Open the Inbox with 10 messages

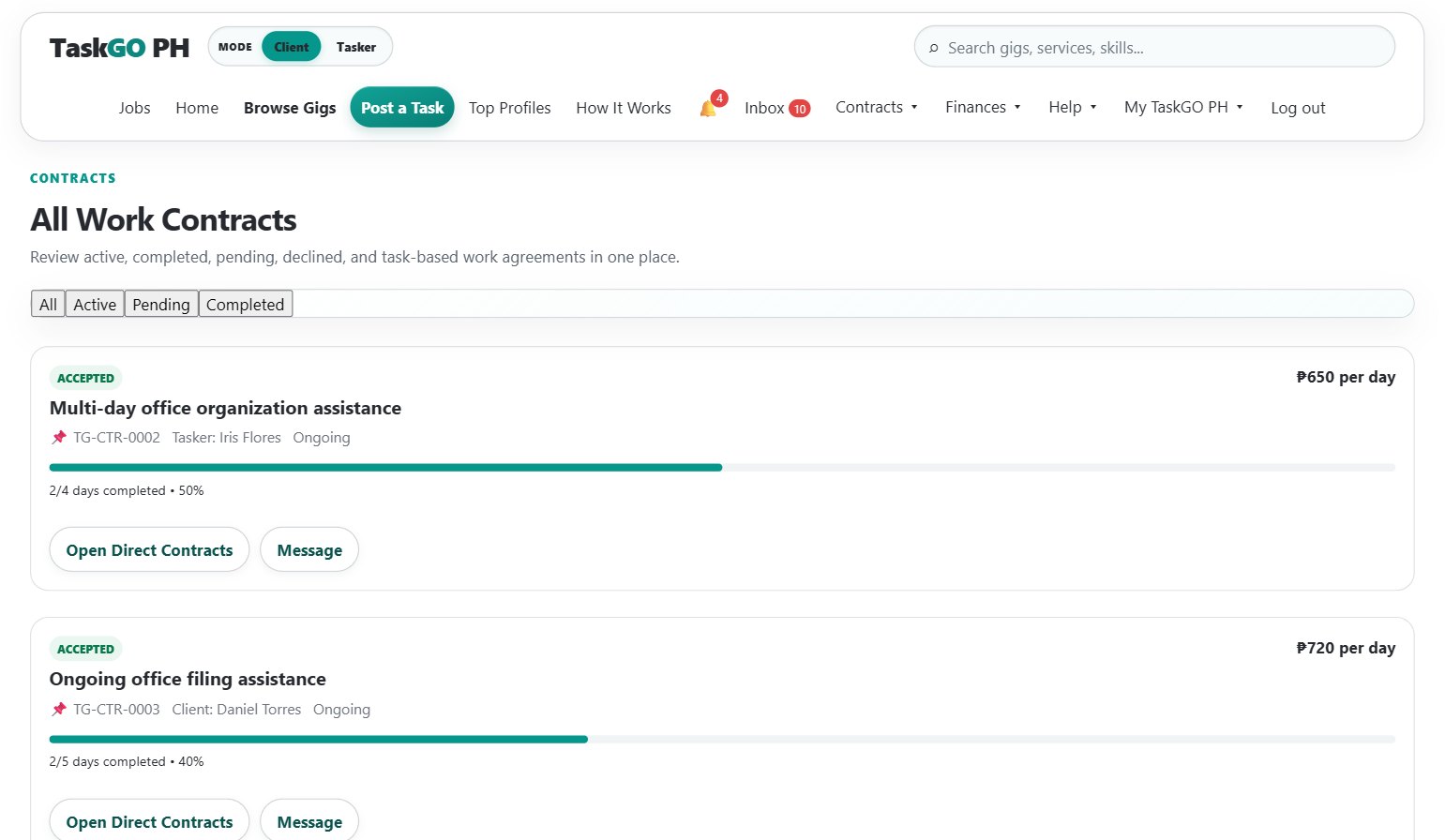pyautogui.click(x=777, y=108)
